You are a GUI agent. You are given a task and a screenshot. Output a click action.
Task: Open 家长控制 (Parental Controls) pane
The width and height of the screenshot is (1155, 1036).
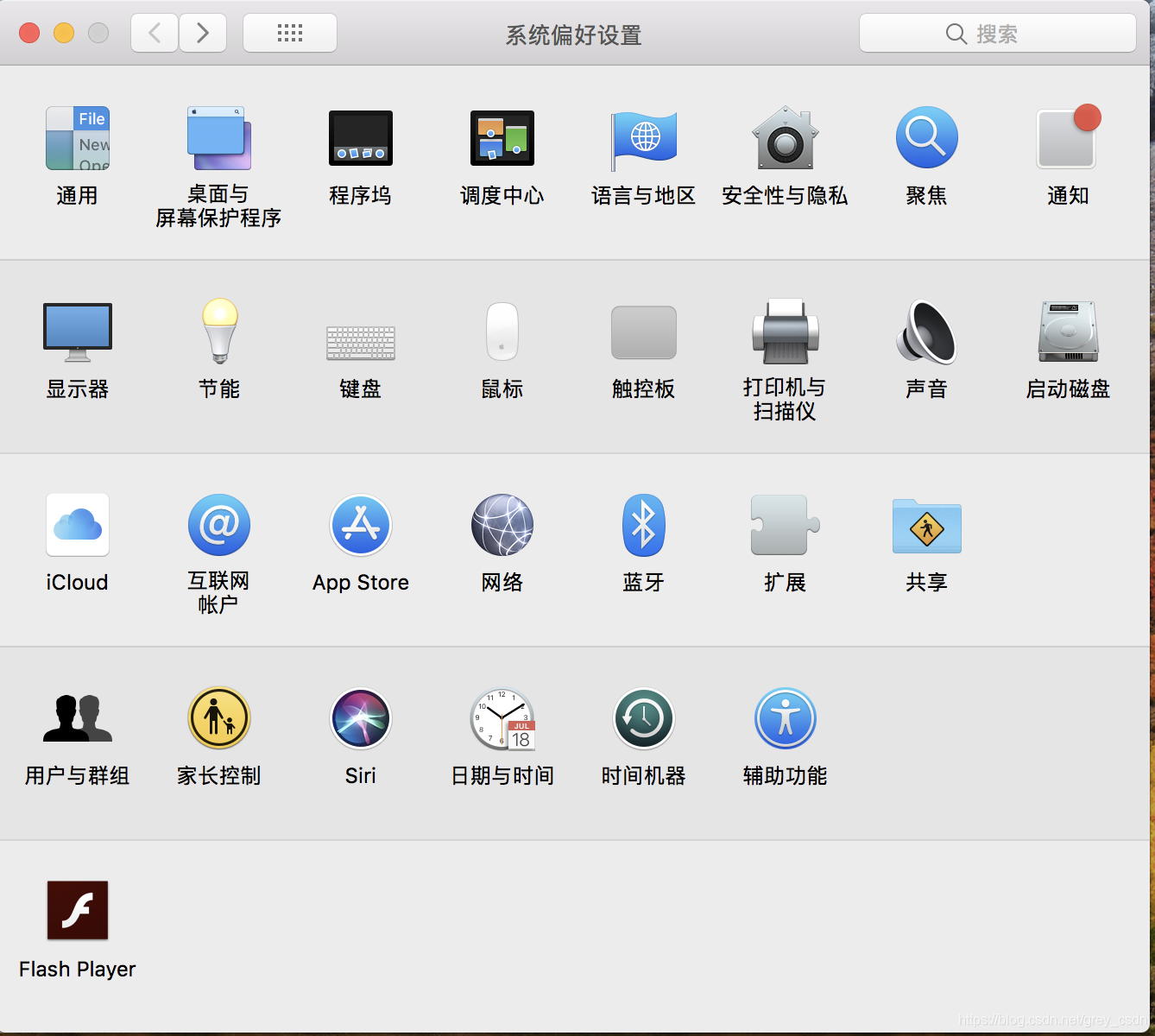(219, 718)
